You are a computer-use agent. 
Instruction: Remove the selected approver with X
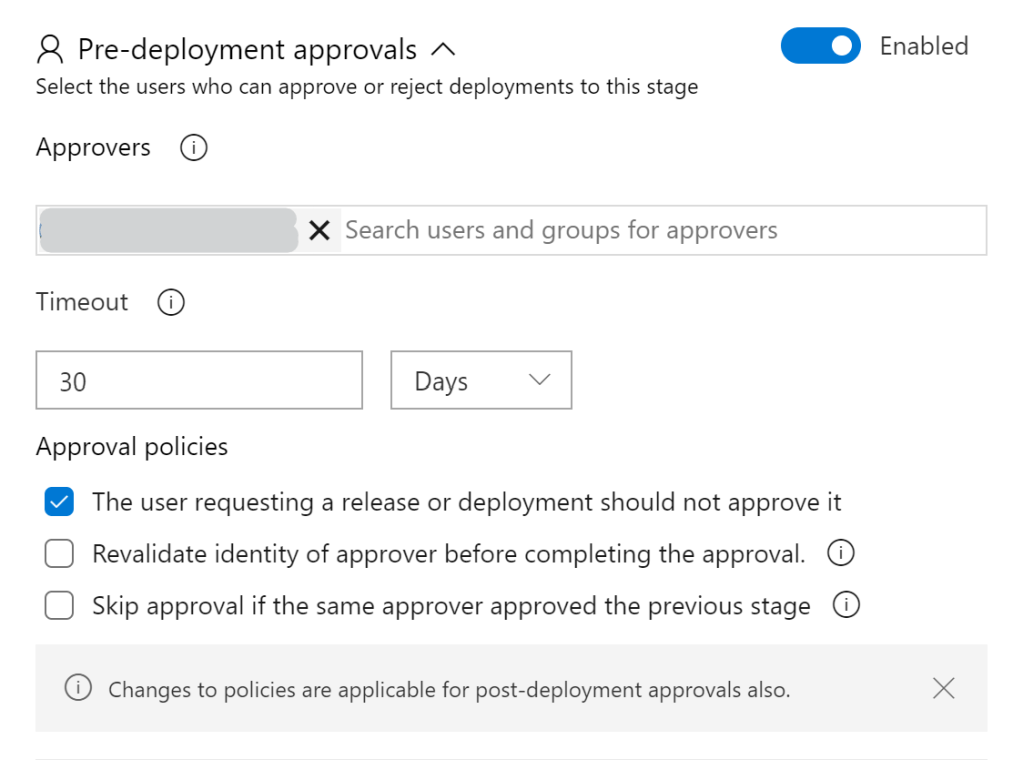click(x=319, y=231)
